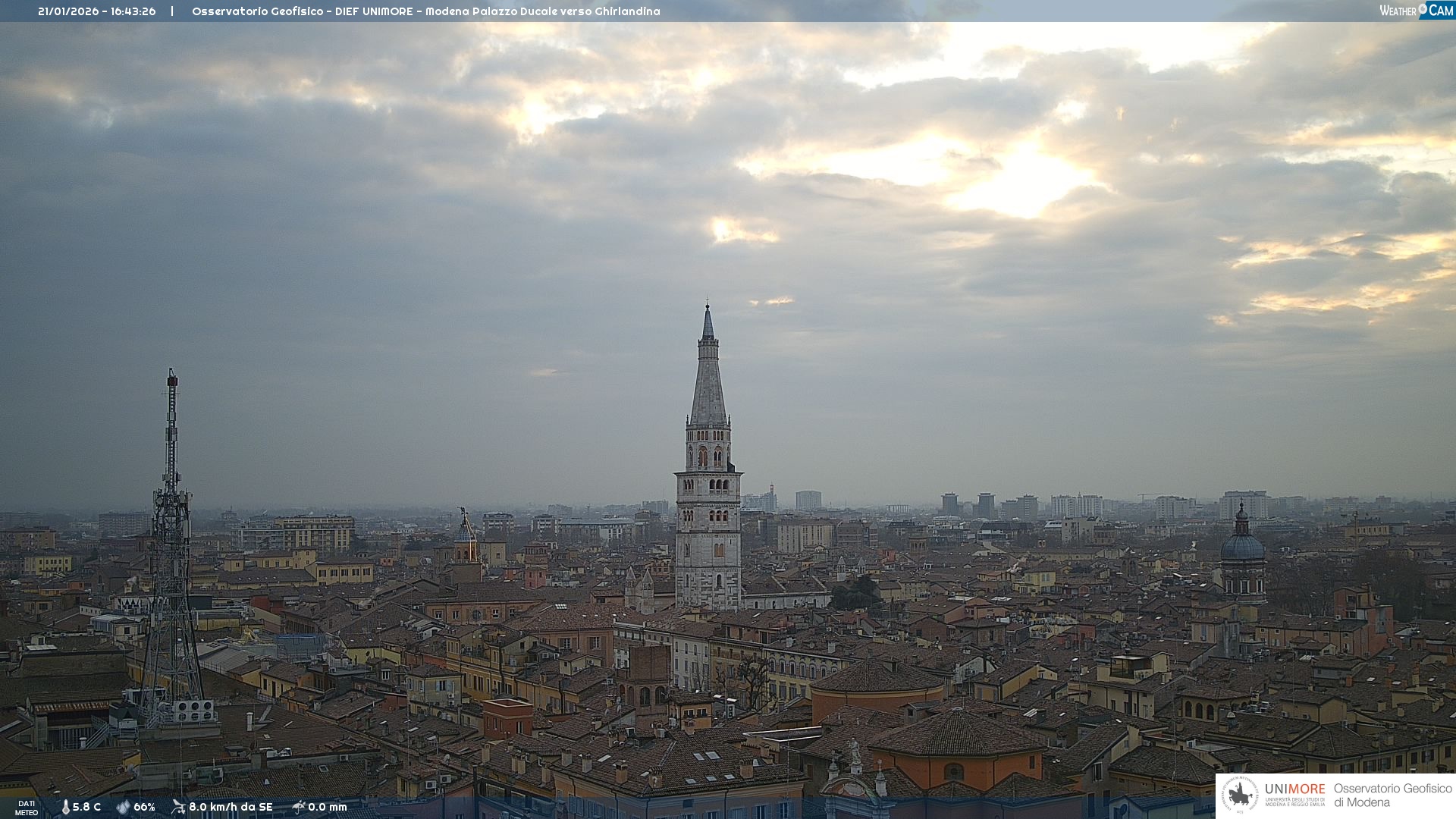Viewport: 1456px width, 819px height.
Task: Click the 21/01/2026 date and time stamp
Action: 97,11
